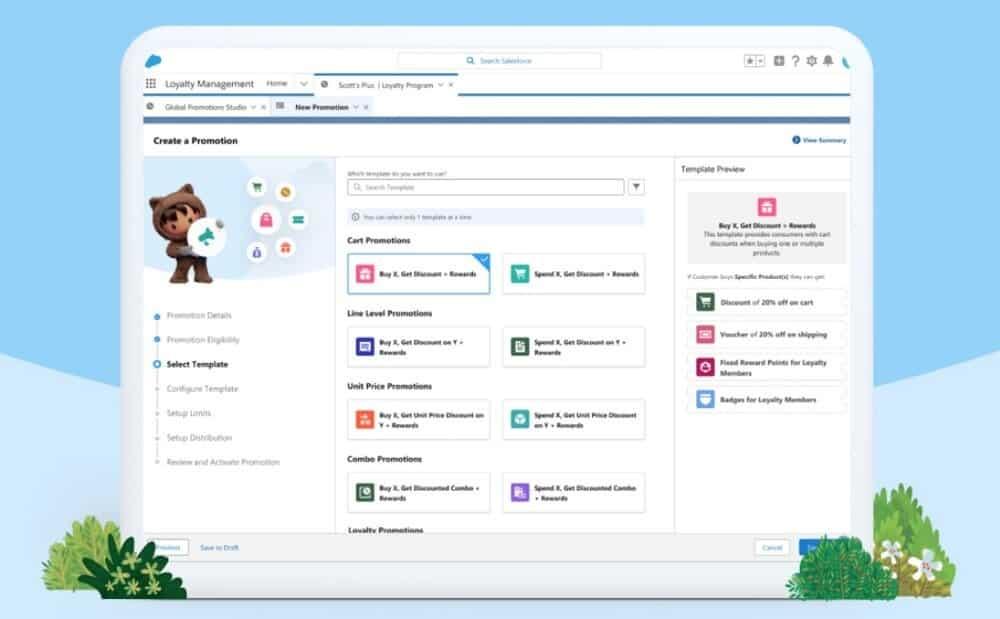
Task: Click green icon on Buy X Discounted Combo card
Action: 365,492
